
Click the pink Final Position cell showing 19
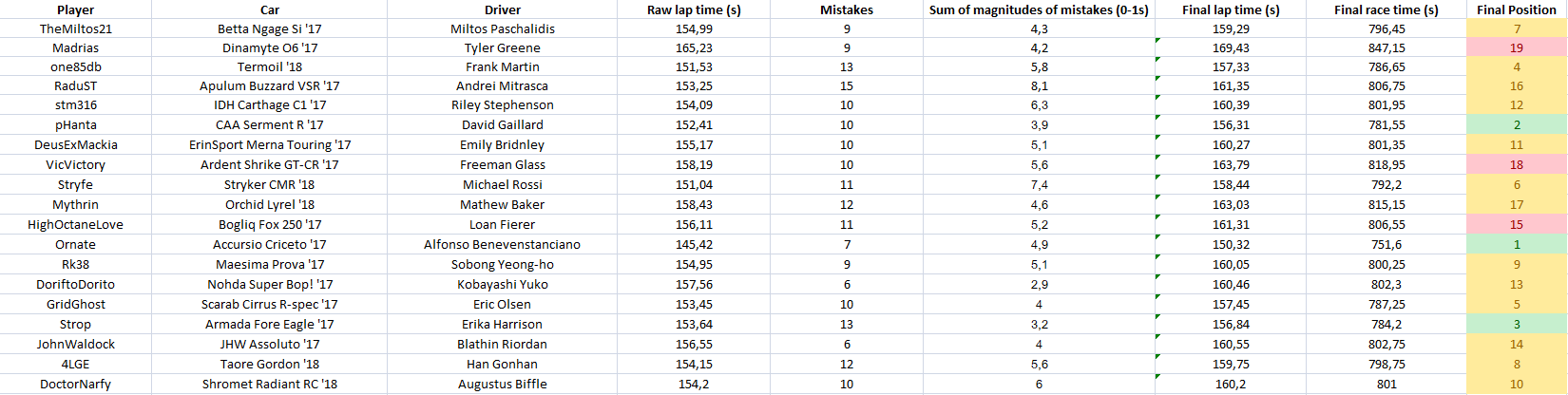pyautogui.click(x=1516, y=47)
